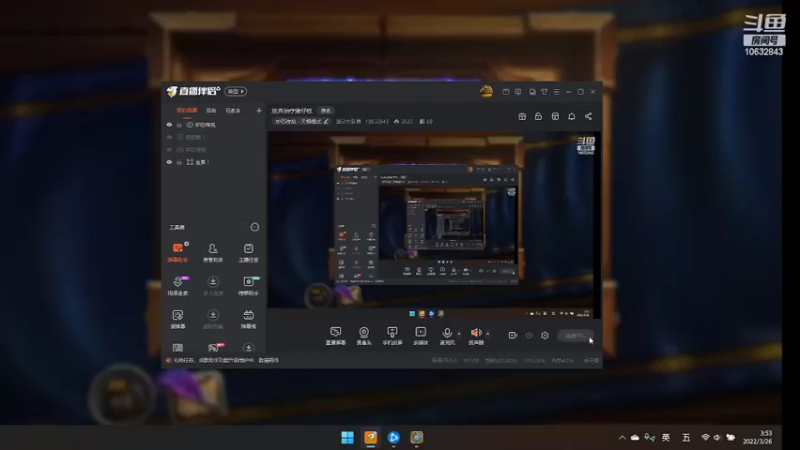Image resolution: width=800 pixels, height=450 pixels.
Task: Click the download tool in third tool row
Action: tap(213, 318)
